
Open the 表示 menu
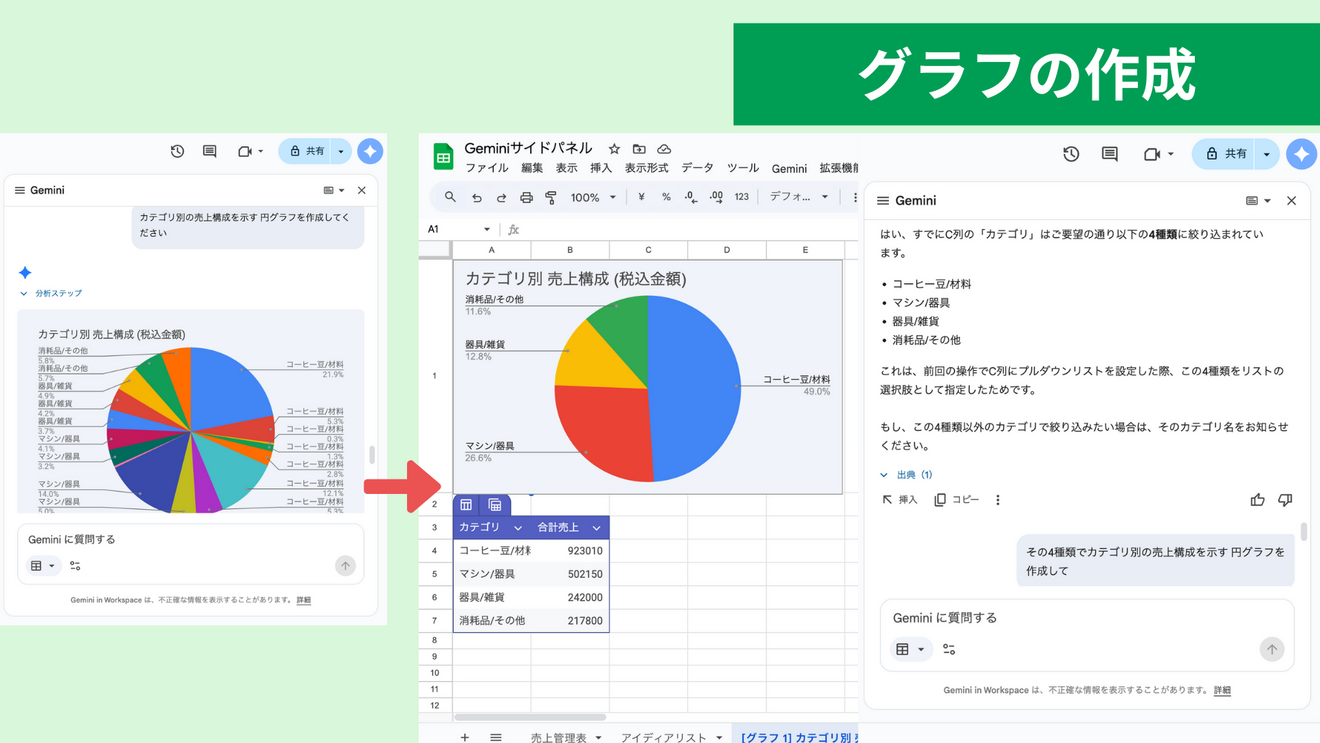coord(566,168)
